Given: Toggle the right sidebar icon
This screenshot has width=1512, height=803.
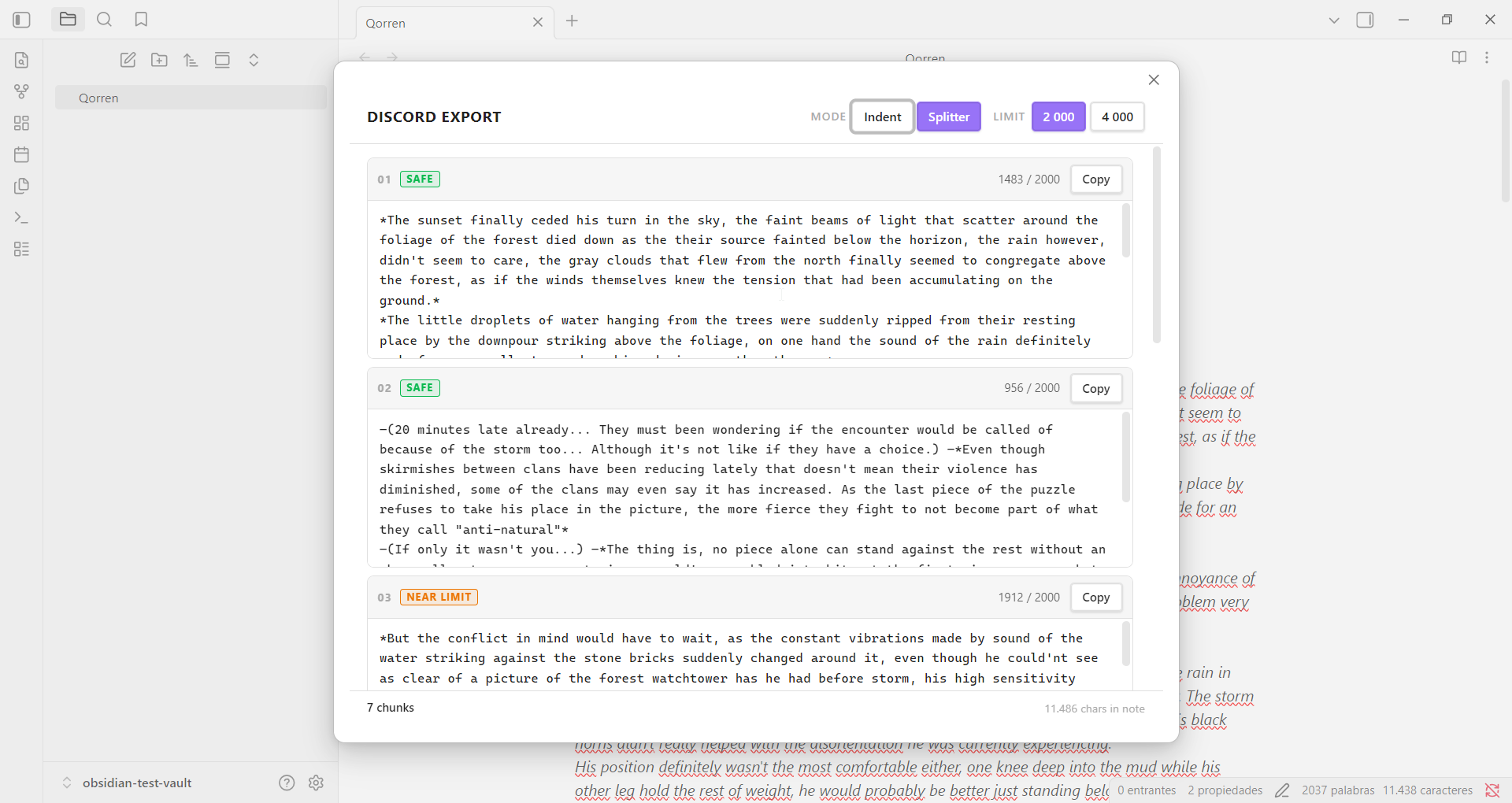Looking at the screenshot, I should (1366, 20).
